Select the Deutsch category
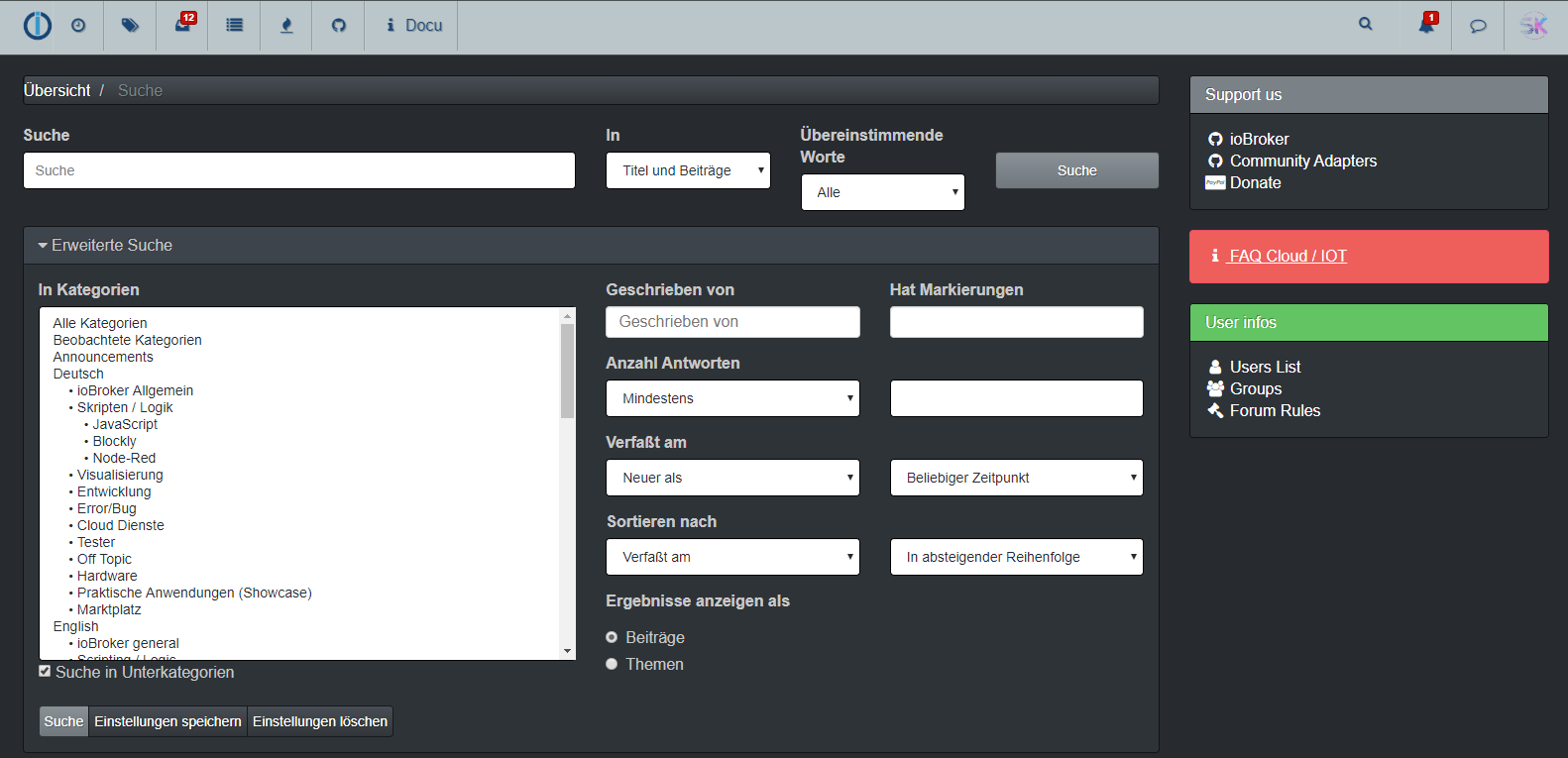Image resolution: width=1568 pixels, height=758 pixels. [x=78, y=374]
